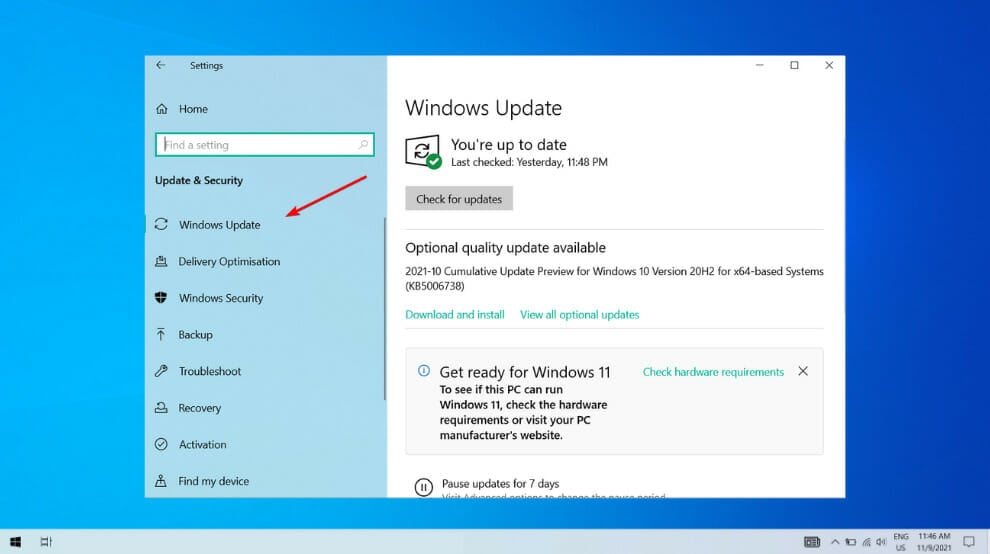Click the battery tray icon
The image size is (990, 554).
(850, 542)
